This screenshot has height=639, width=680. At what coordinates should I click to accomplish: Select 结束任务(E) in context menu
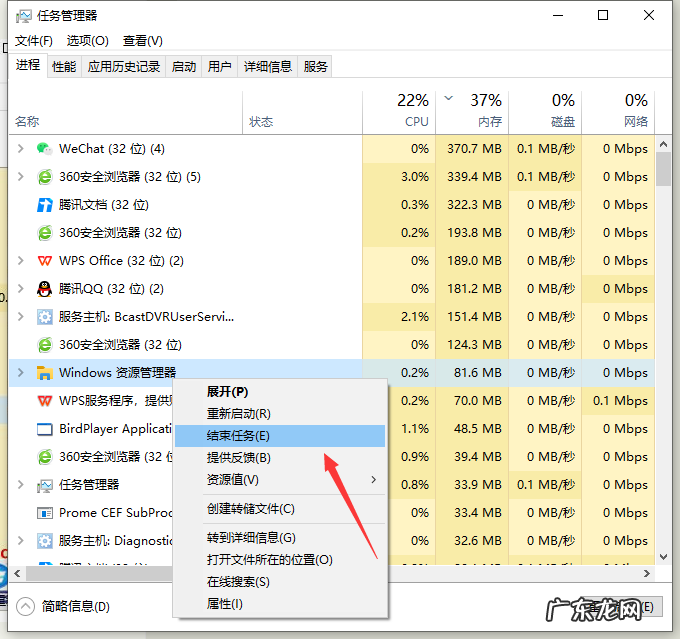[280, 436]
